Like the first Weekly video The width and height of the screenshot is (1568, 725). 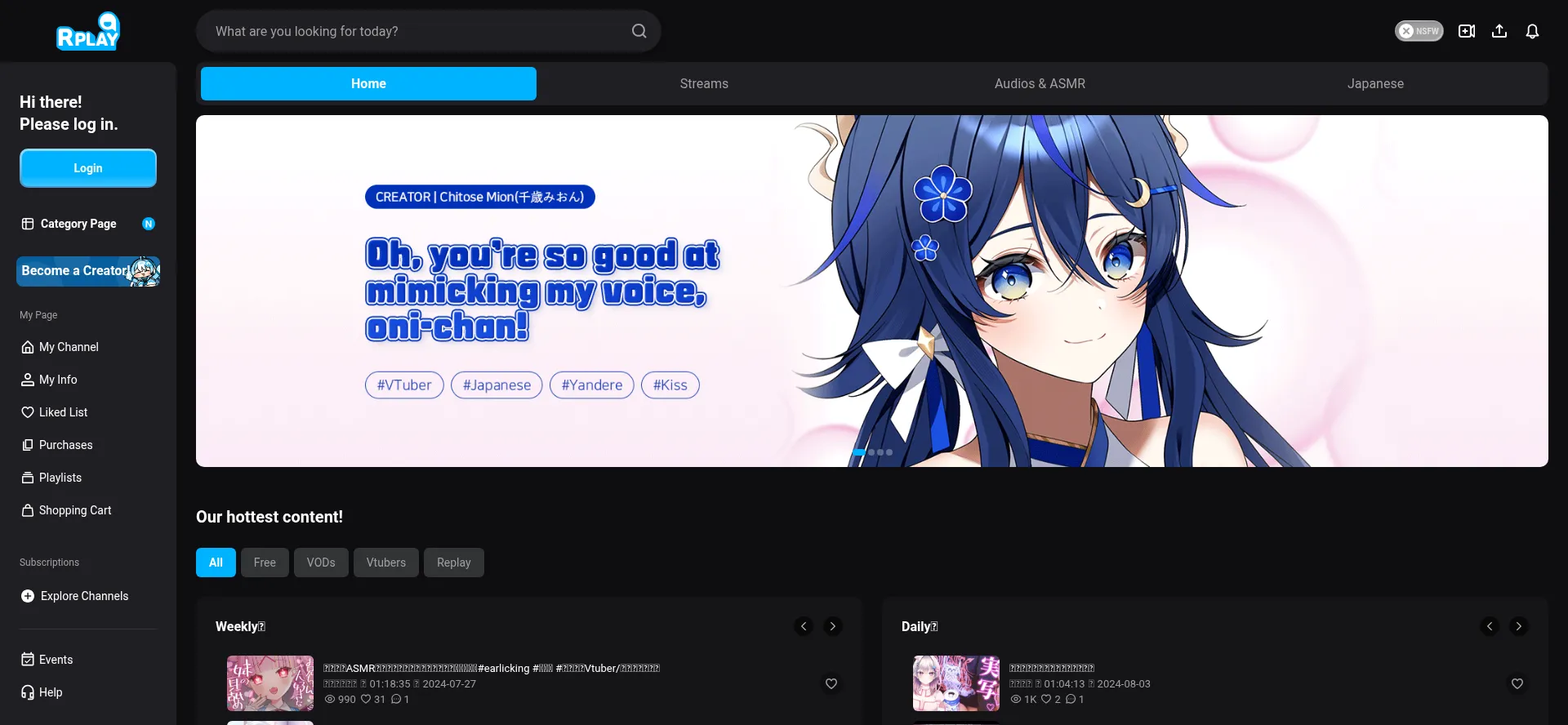point(831,683)
